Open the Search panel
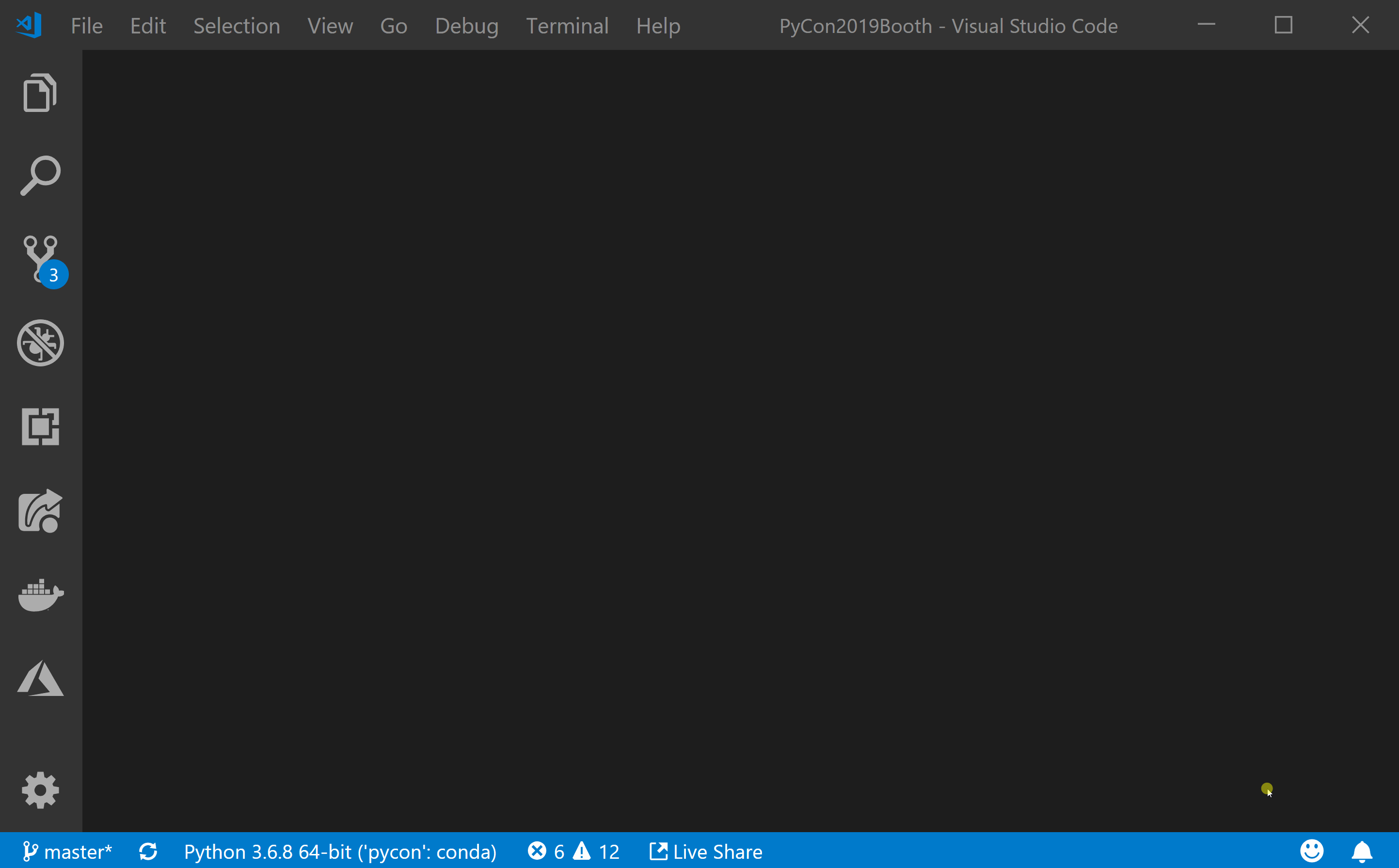 pyautogui.click(x=40, y=175)
